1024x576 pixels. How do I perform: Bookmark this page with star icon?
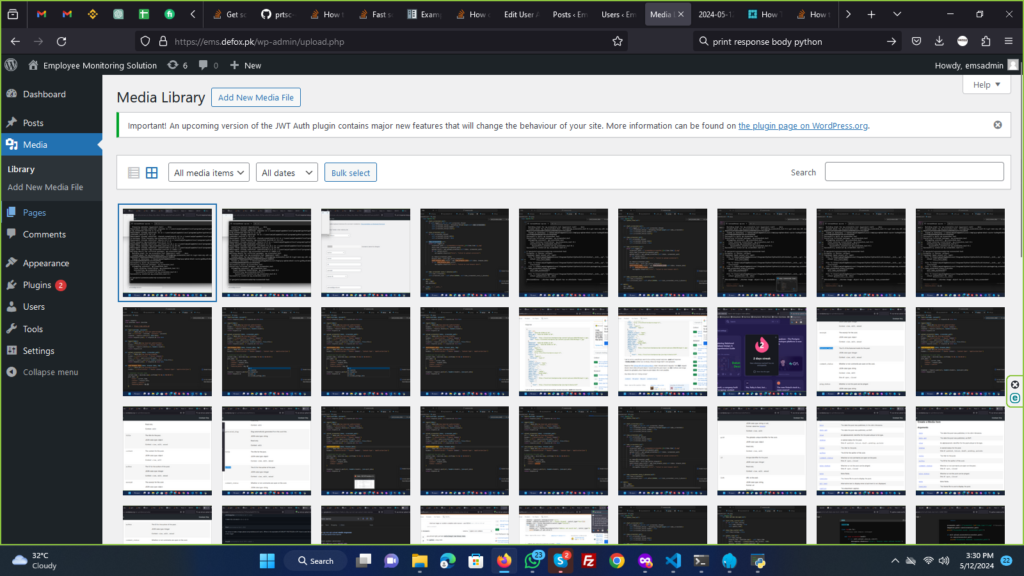click(x=617, y=41)
